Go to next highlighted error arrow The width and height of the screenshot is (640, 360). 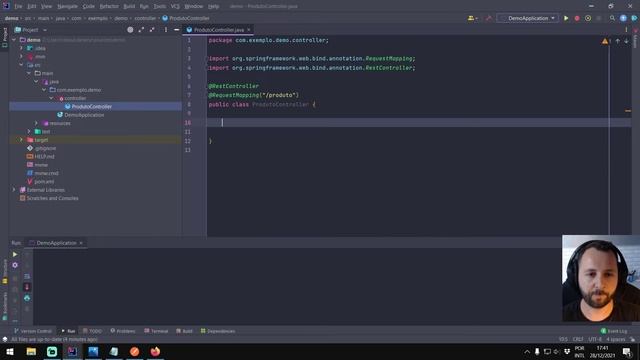click(x=626, y=41)
